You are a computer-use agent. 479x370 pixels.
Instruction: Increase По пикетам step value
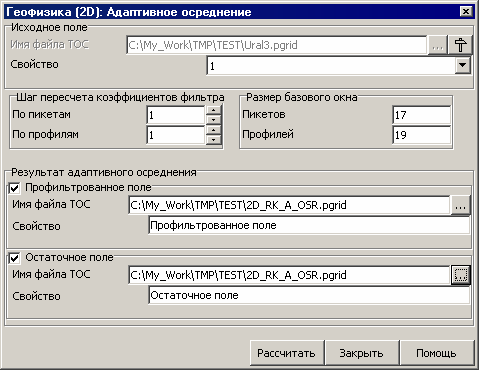[213, 110]
